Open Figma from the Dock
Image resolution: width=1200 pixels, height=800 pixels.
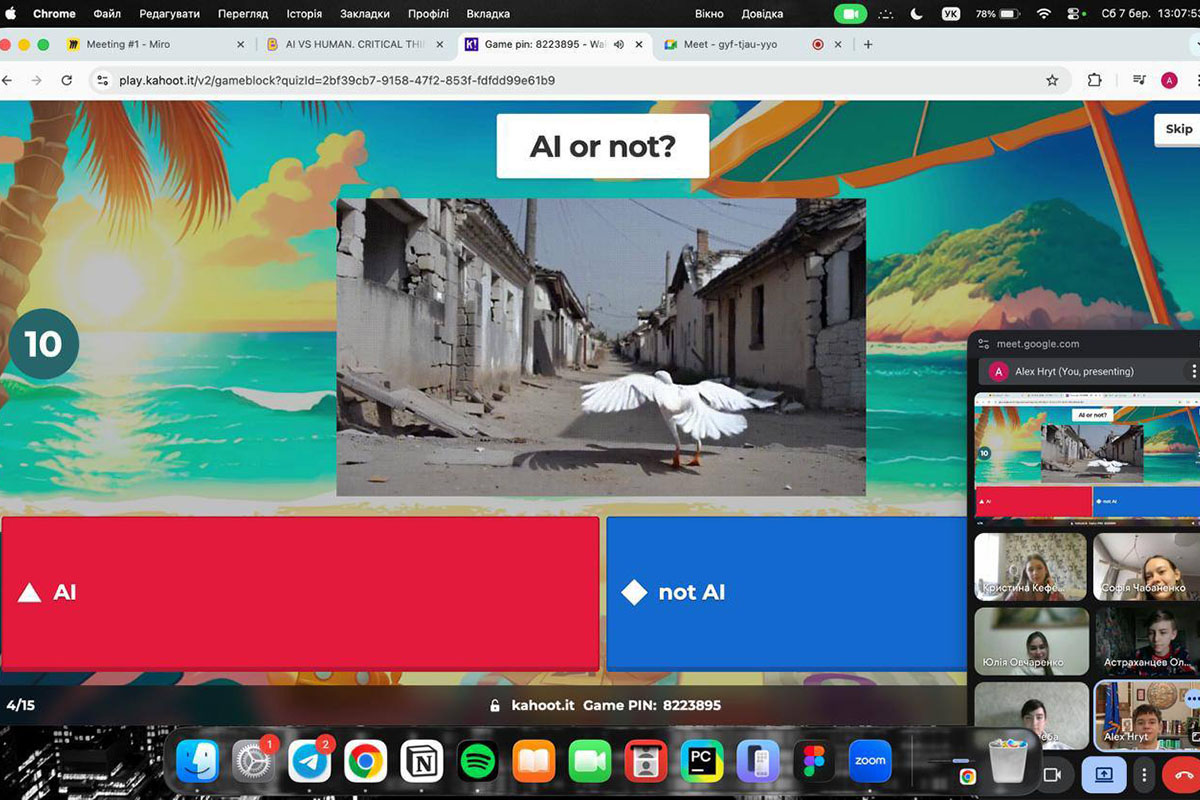coord(814,762)
